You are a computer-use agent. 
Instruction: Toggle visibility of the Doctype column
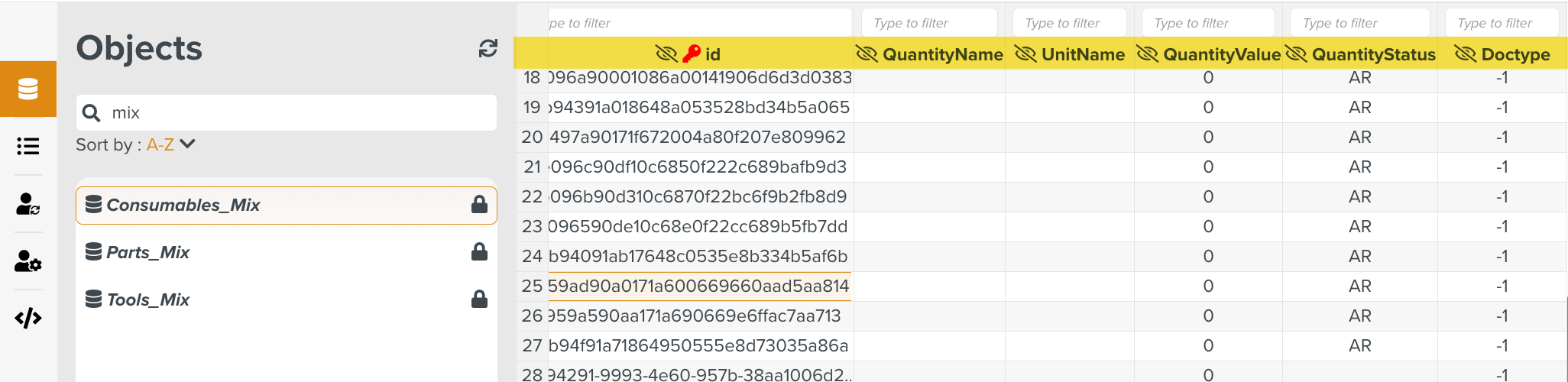tap(1465, 54)
